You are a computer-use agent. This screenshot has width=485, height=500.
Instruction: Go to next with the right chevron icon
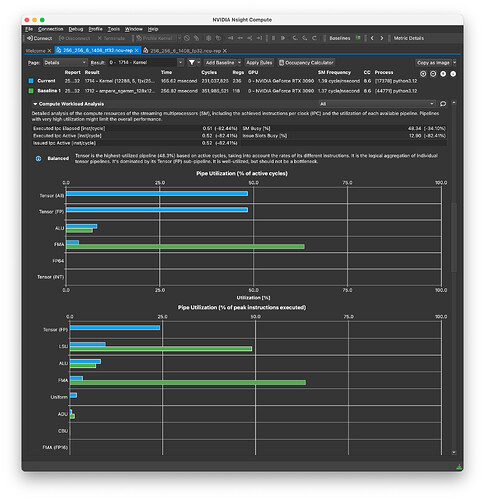pyautogui.click(x=382, y=38)
